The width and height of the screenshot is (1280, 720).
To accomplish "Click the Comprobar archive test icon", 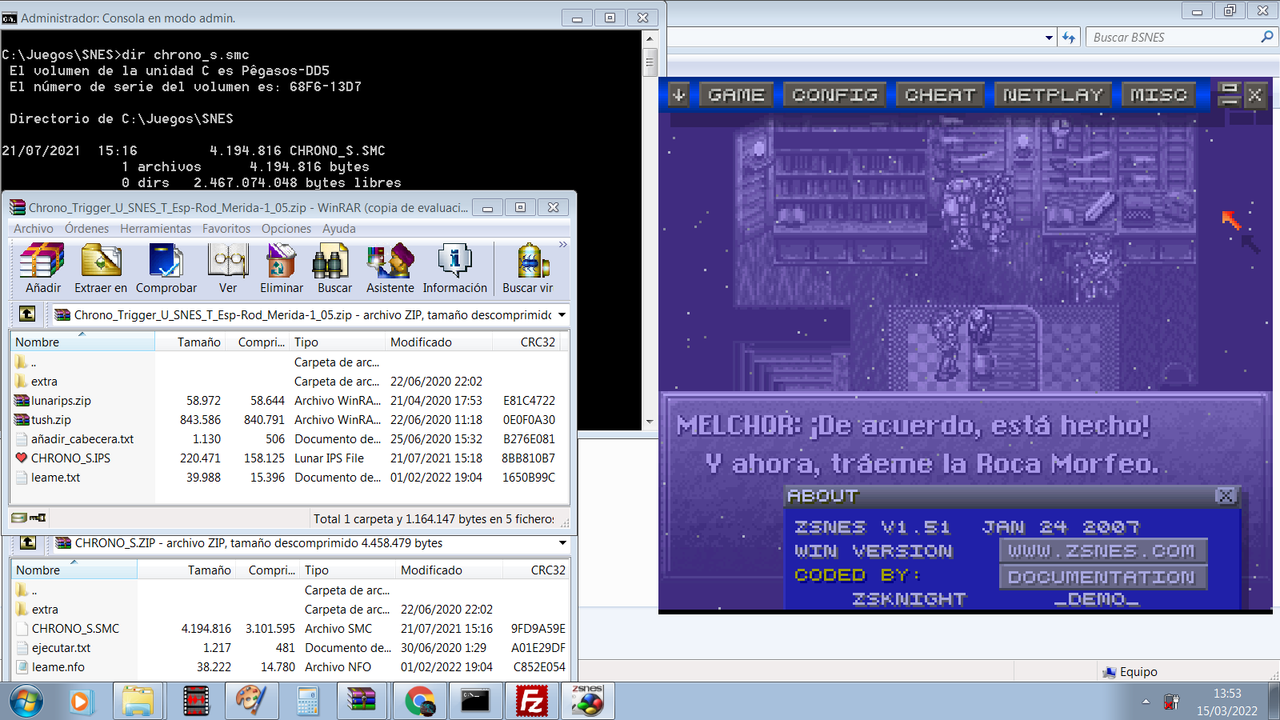I will tap(166, 269).
